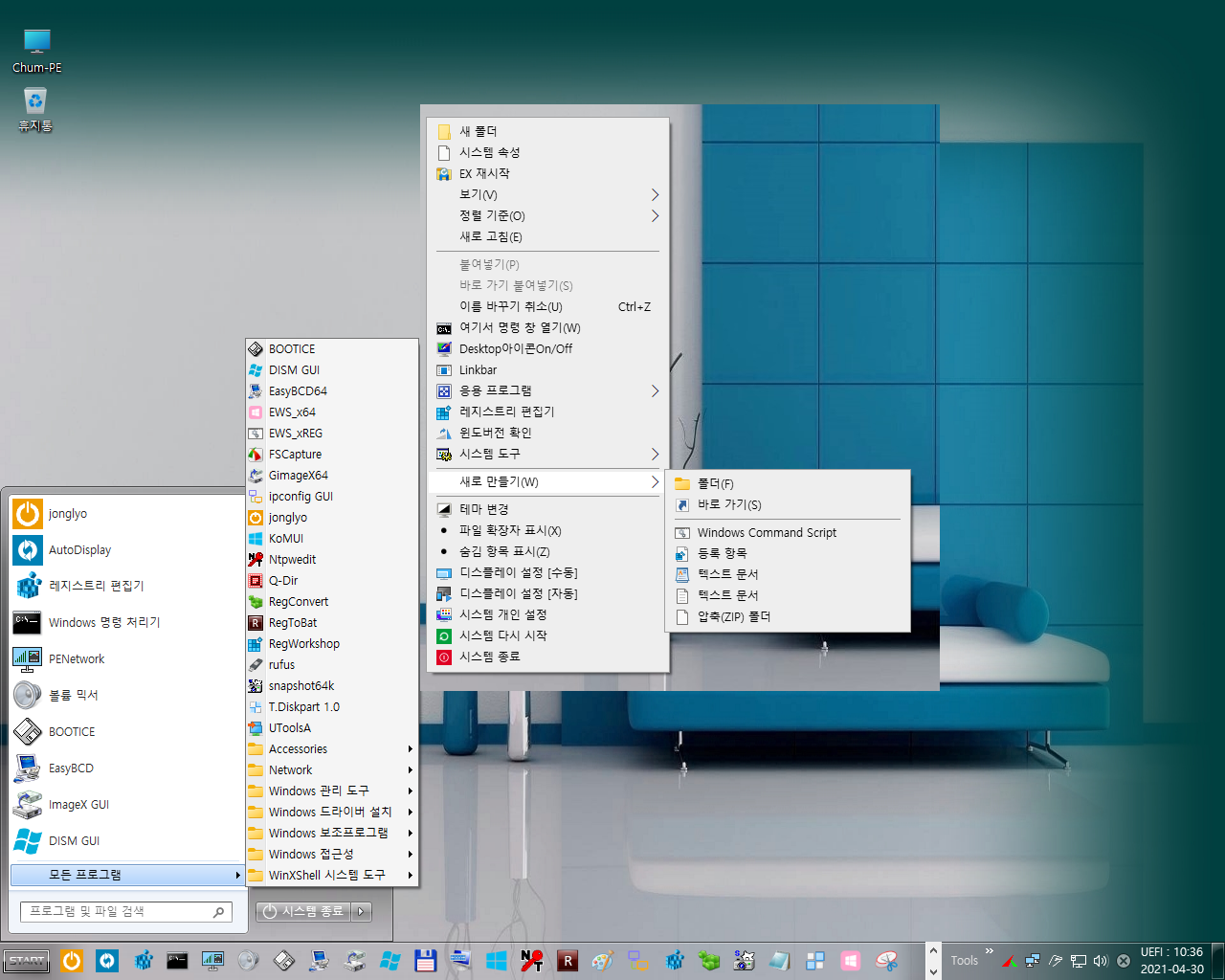
Task: Expand the 정렬 기준(O) submenu
Action: tap(548, 216)
